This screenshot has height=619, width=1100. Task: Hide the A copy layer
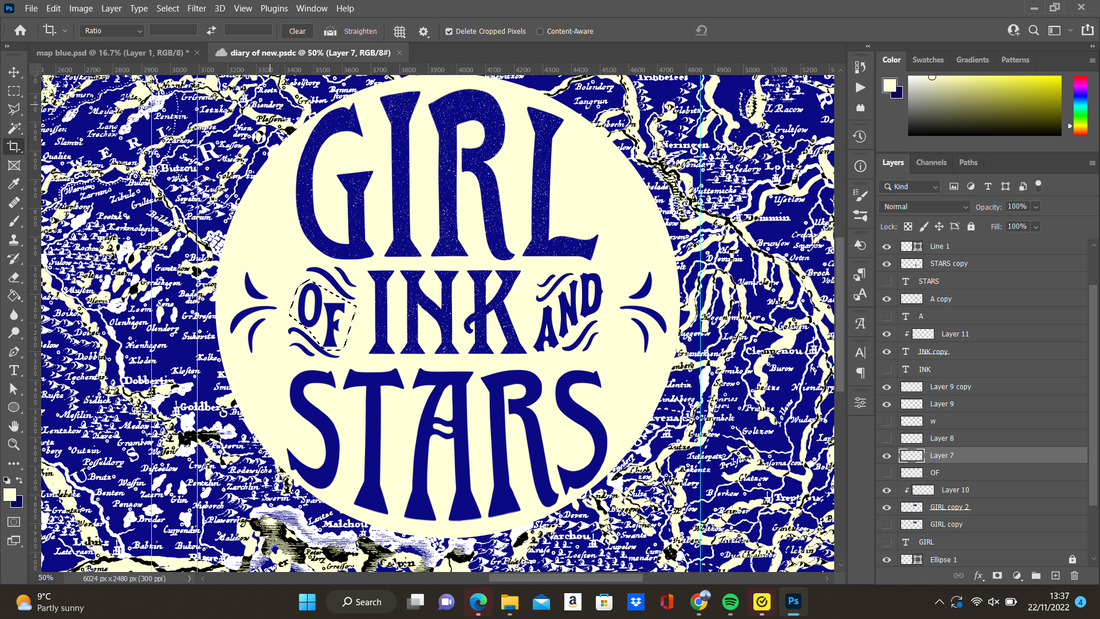pos(887,299)
